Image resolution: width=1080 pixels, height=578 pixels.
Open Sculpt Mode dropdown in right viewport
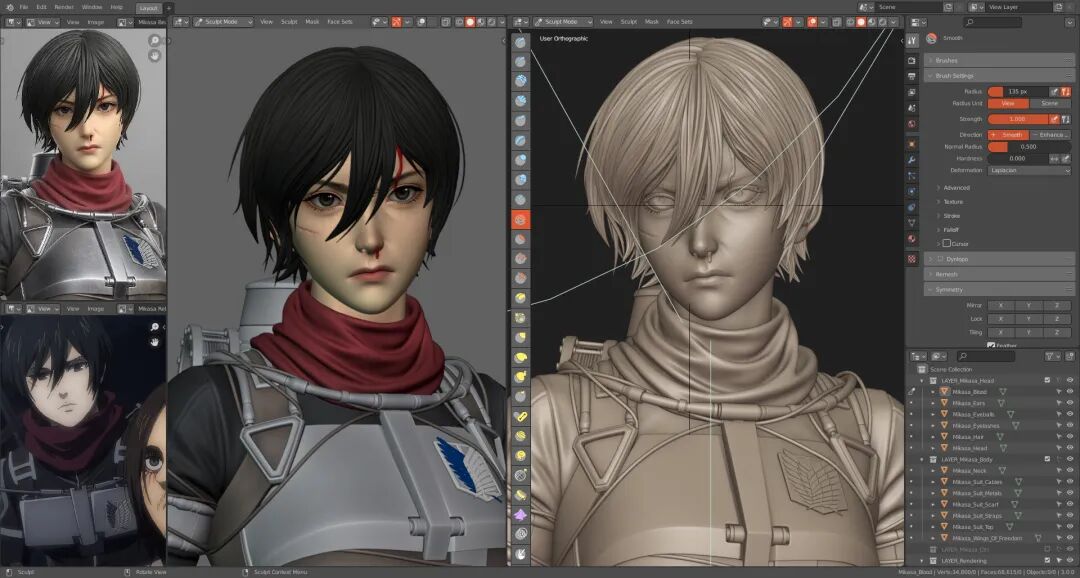click(x=563, y=22)
